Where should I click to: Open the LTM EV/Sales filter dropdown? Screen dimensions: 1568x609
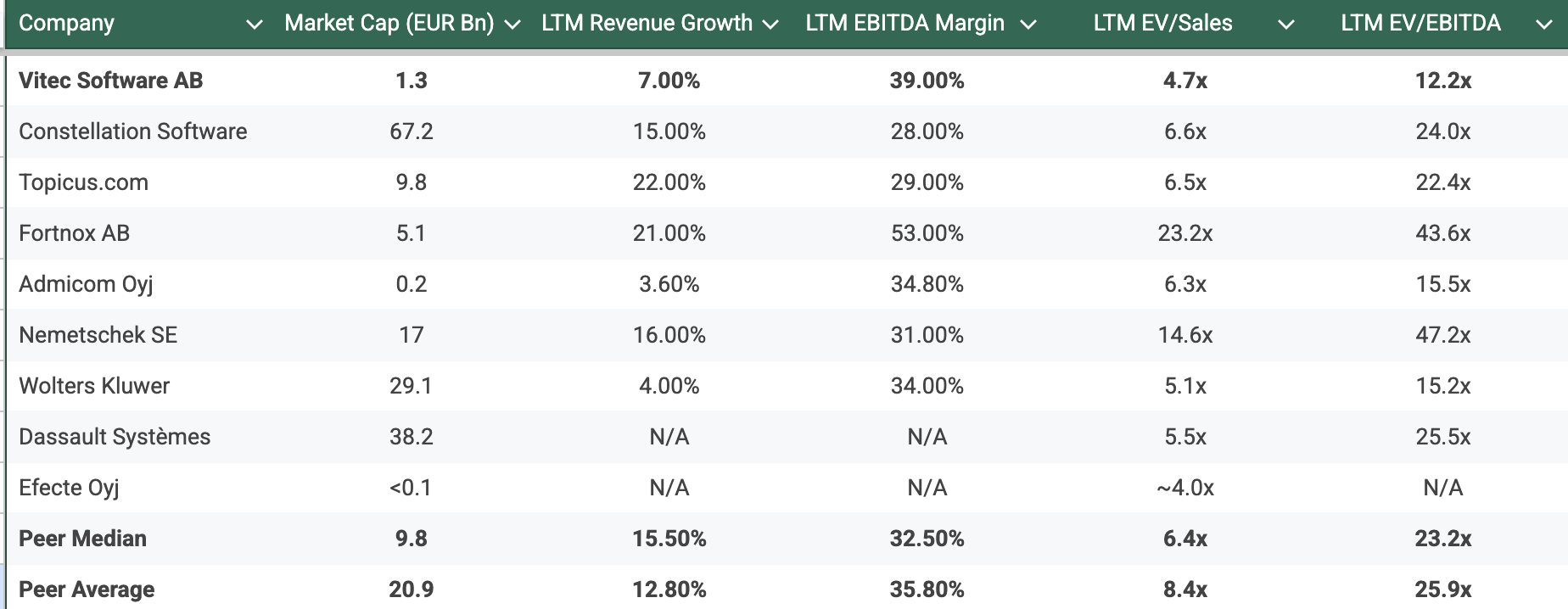pyautogui.click(x=1286, y=25)
